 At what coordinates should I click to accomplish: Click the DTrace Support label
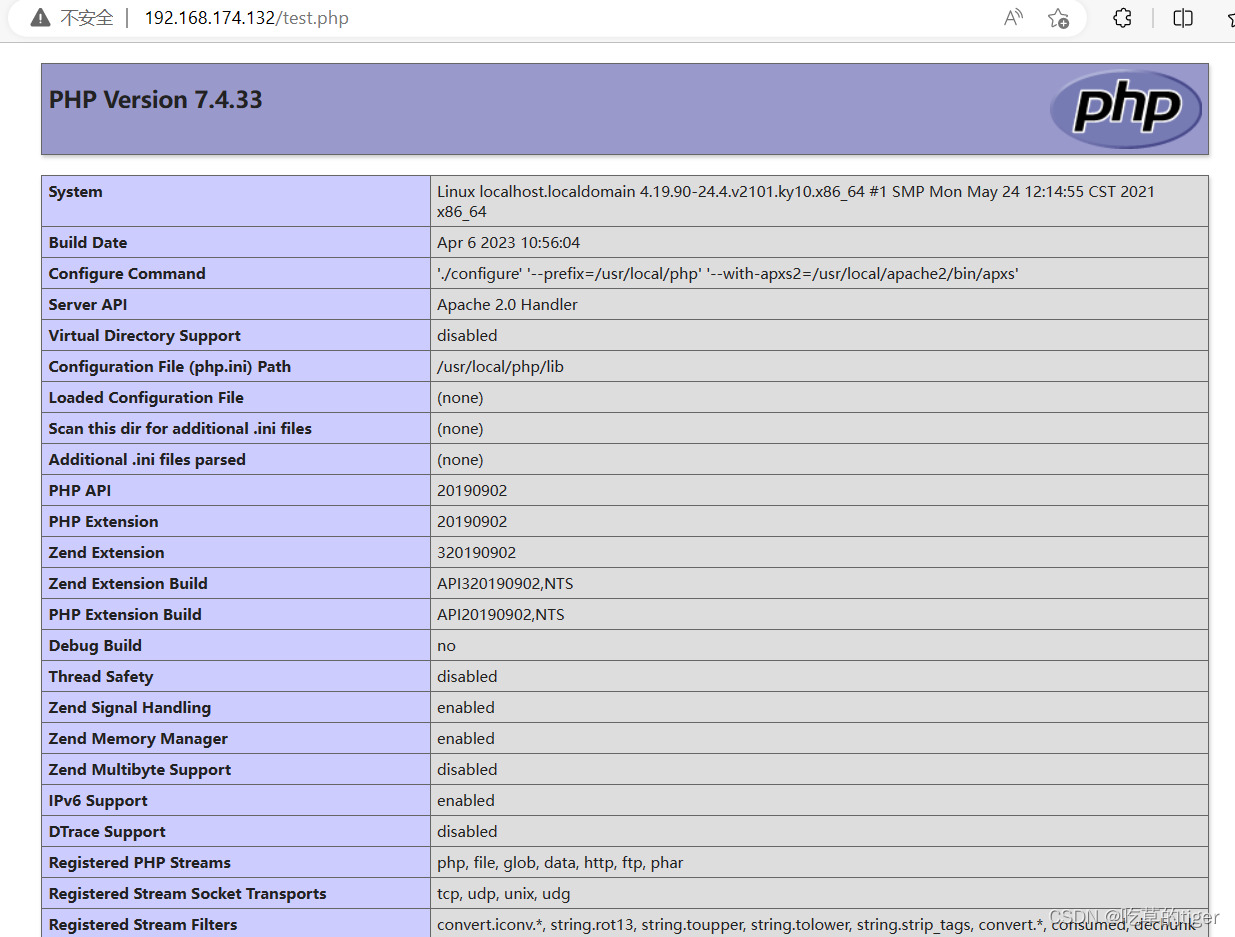tap(107, 831)
